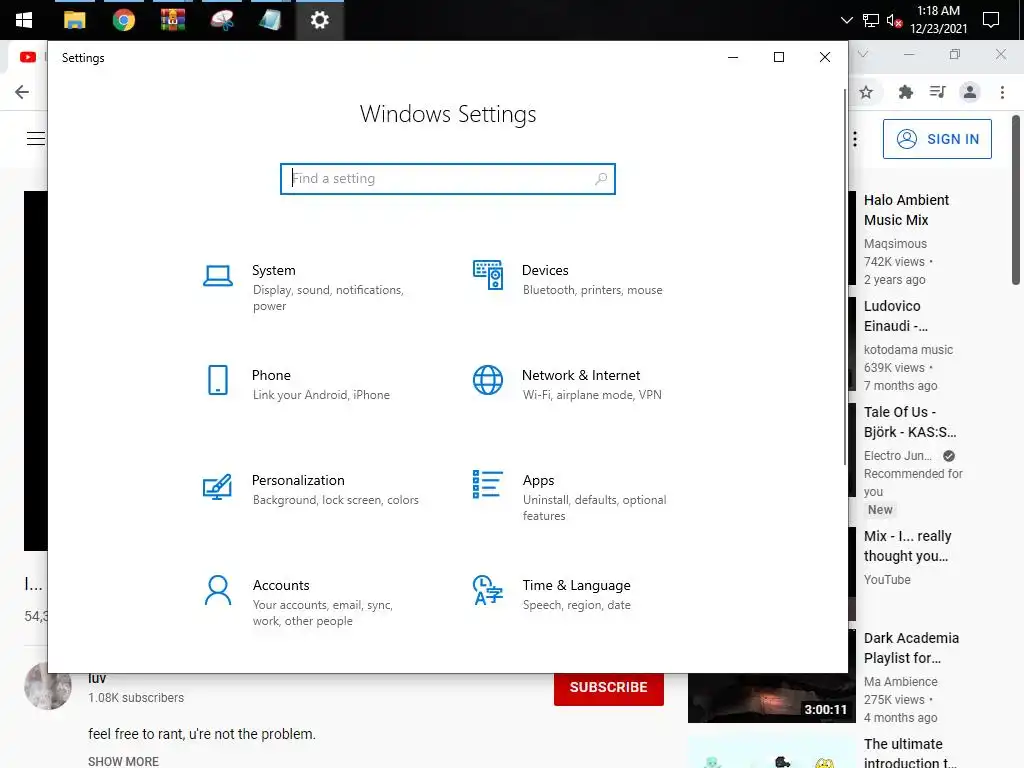Click the YouTube page vertical scrollbar

pos(1016,200)
